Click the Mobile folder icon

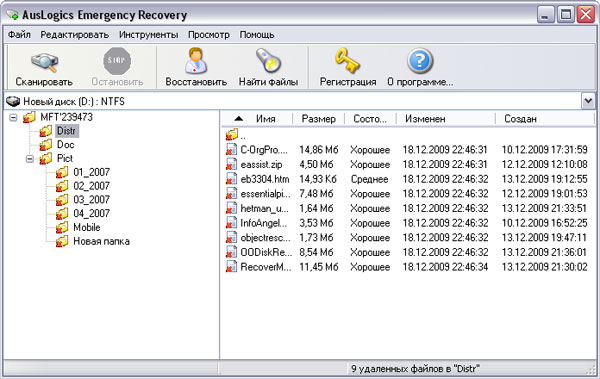coord(62,227)
